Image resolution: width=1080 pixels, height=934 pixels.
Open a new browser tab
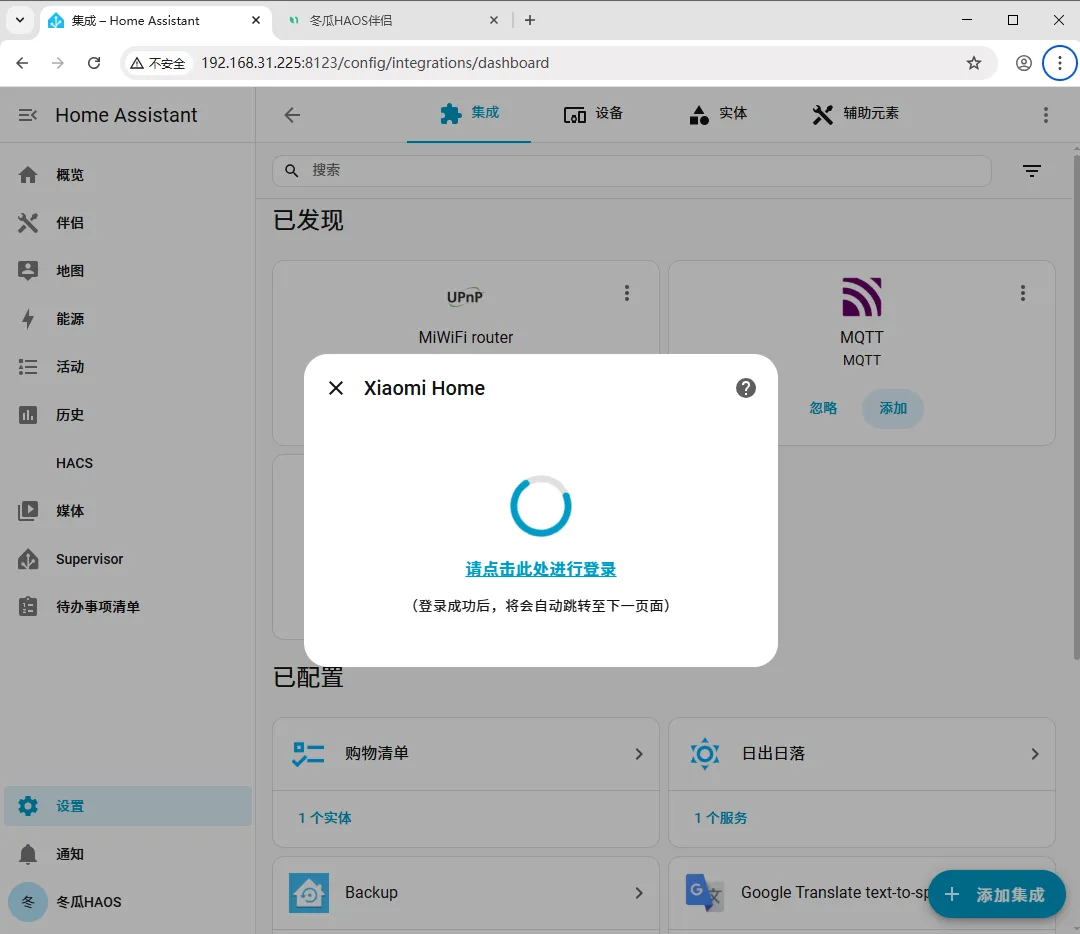pyautogui.click(x=530, y=21)
